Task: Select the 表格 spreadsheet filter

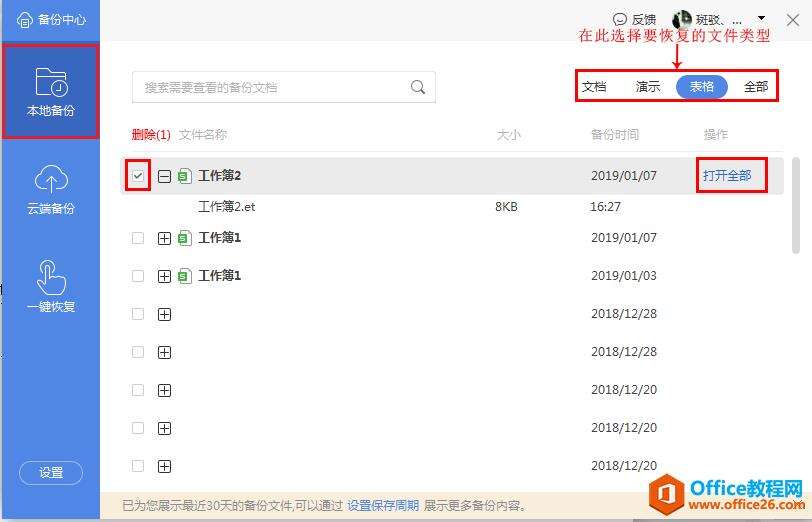Action: pos(702,86)
